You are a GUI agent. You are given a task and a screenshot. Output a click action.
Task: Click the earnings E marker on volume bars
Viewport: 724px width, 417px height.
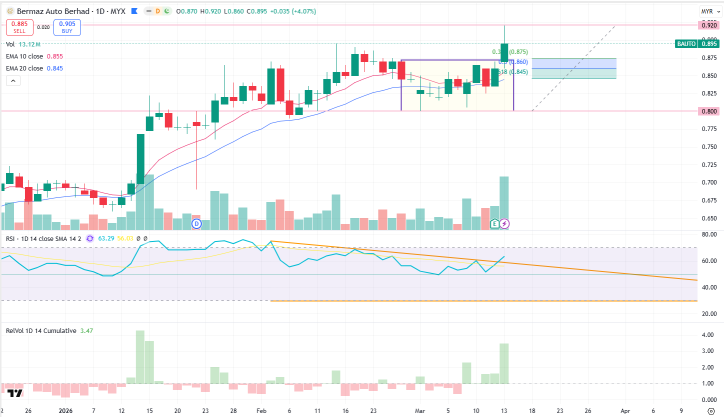pos(495,224)
